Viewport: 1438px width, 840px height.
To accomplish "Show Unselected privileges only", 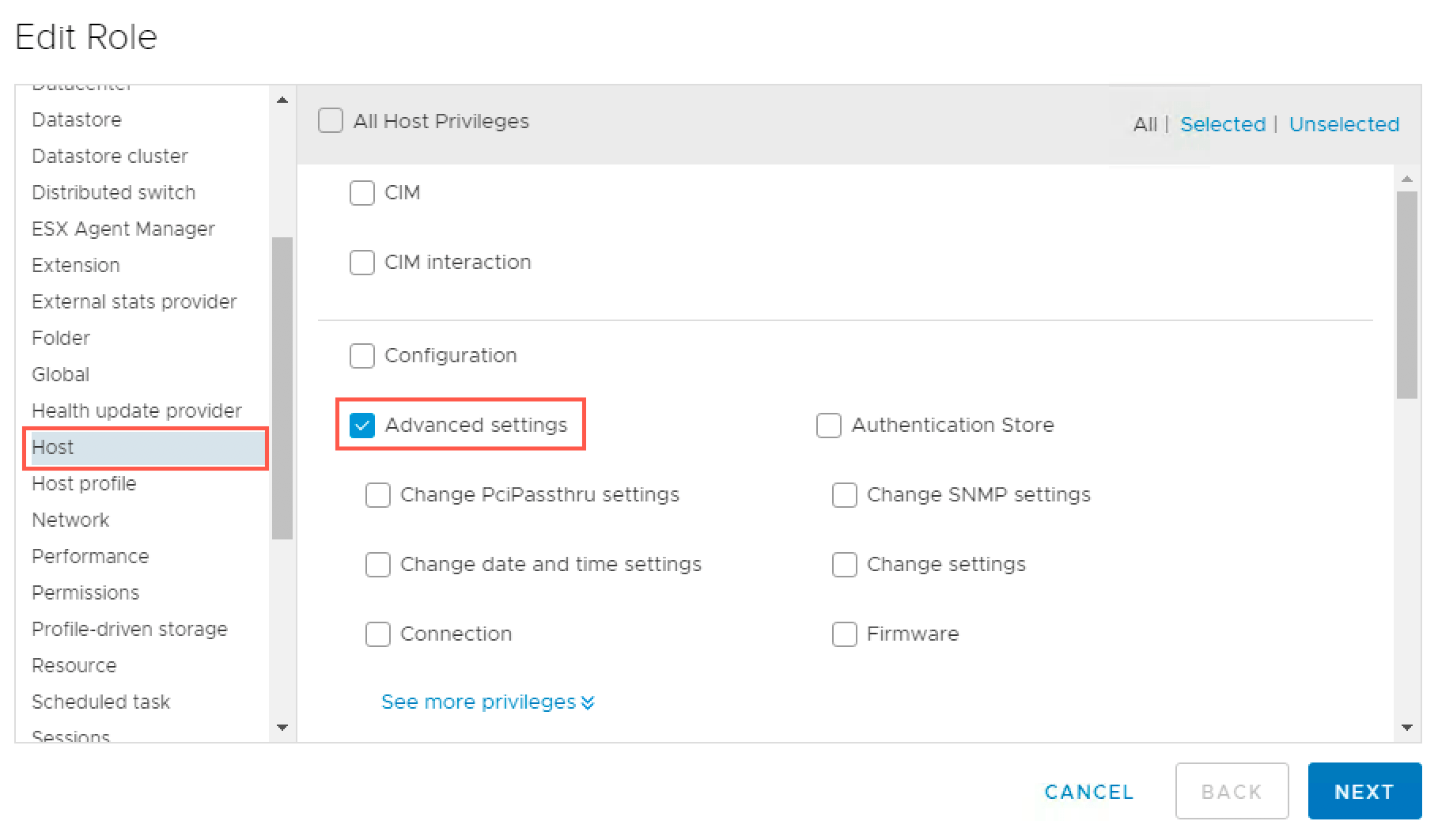I will (1343, 123).
